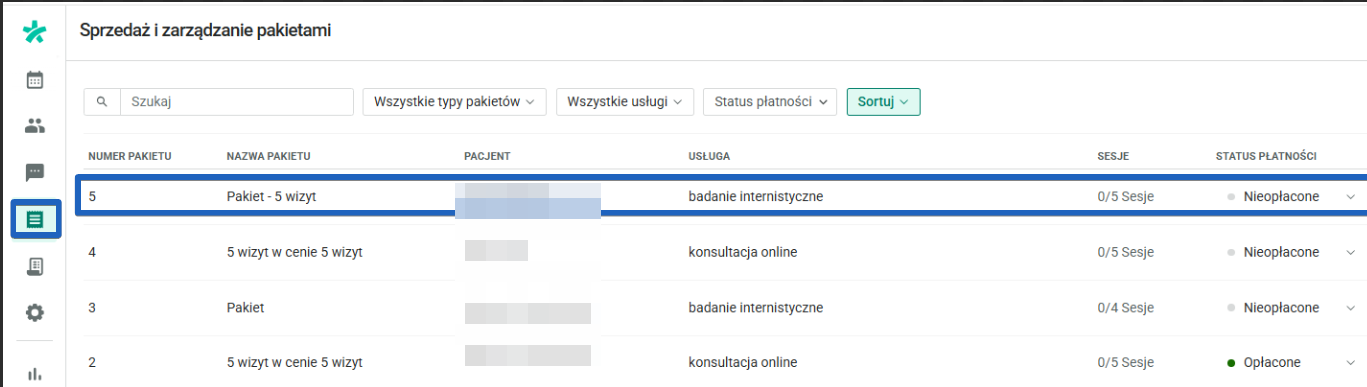Click '0/4 Sesje' in package 3 row
The width and height of the screenshot is (1367, 387).
1125,308
